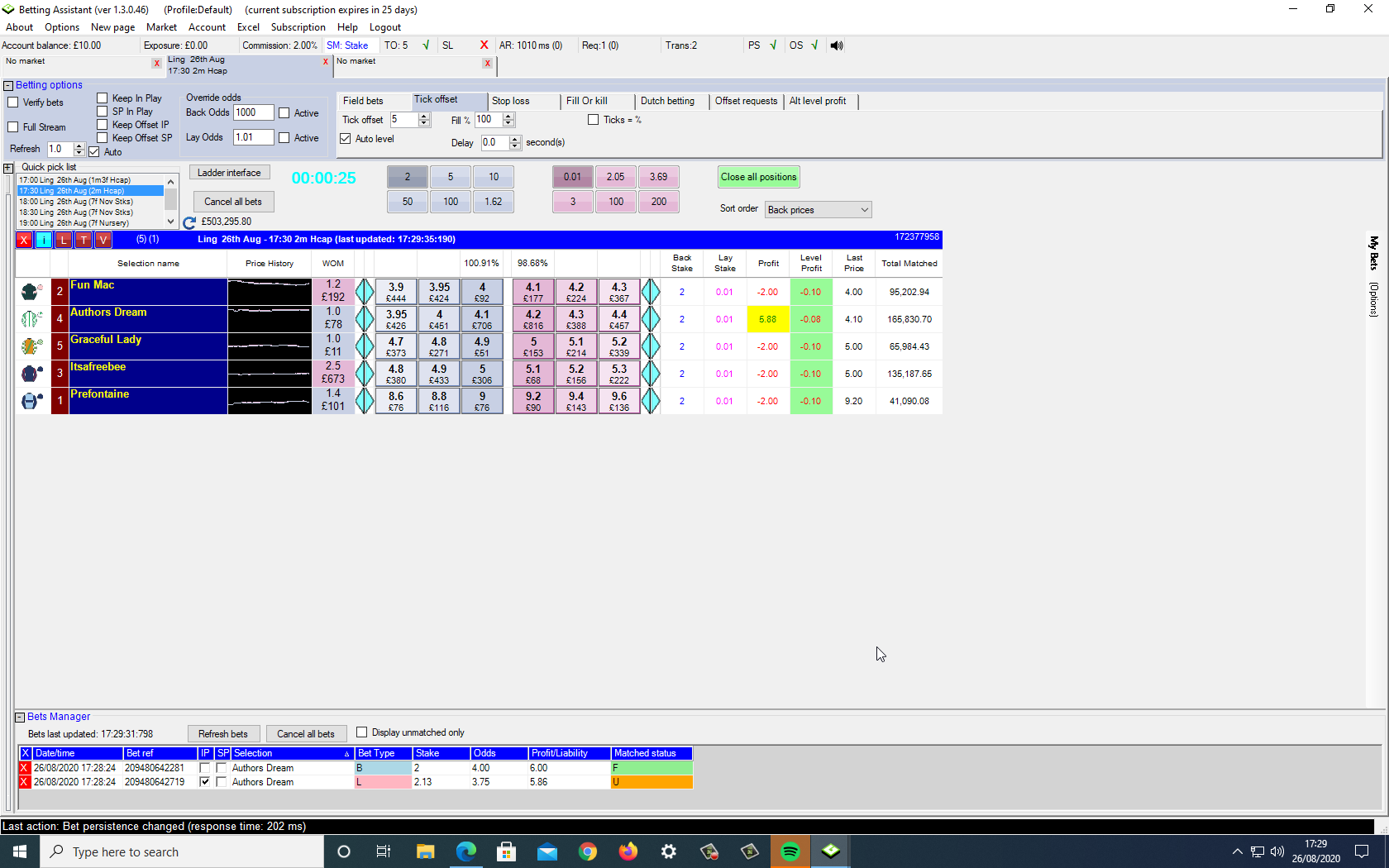Click Fun Mac jockey silks icon

pyautogui.click(x=31, y=292)
